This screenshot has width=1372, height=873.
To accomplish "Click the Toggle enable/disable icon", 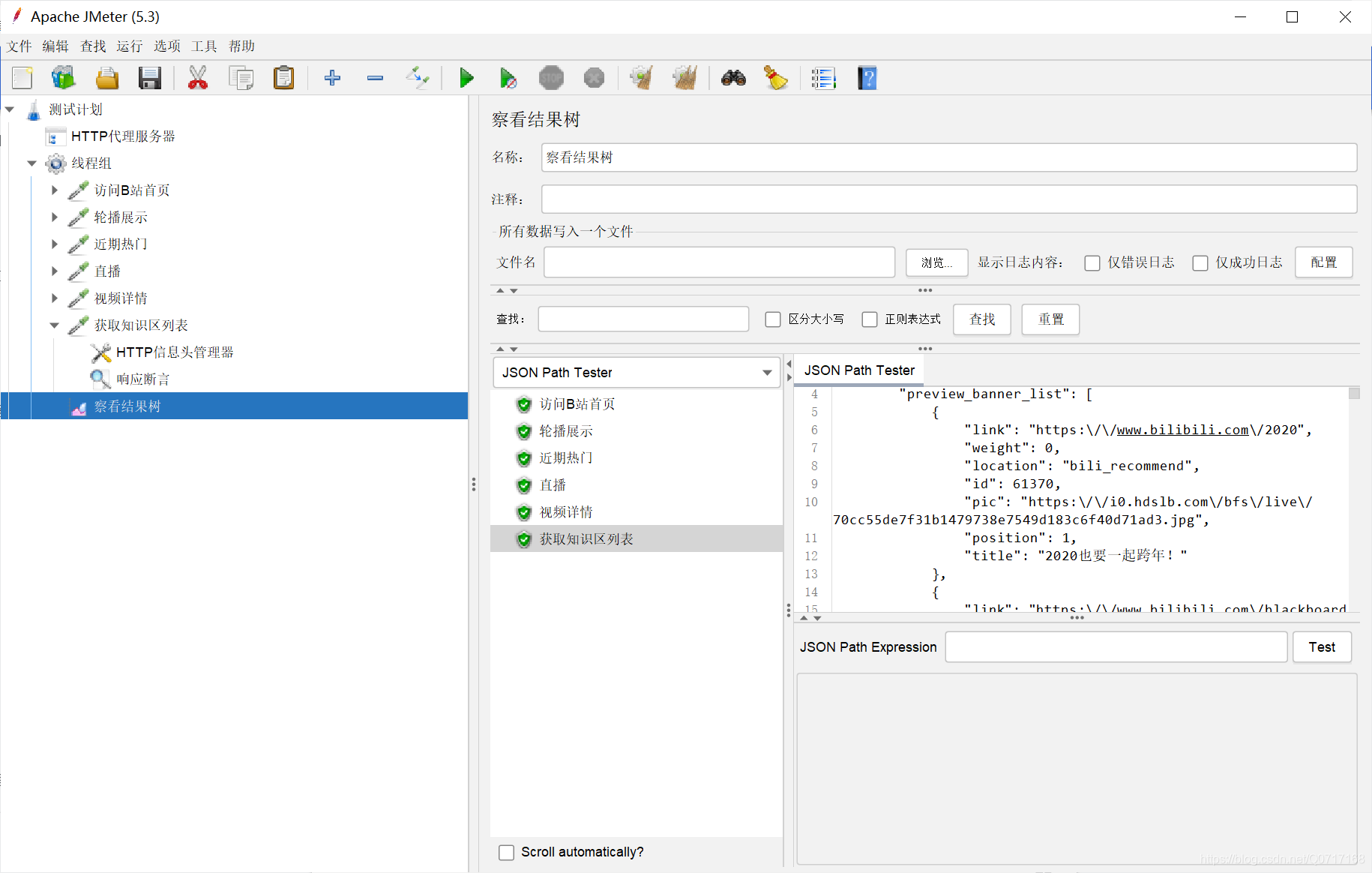I will click(x=418, y=78).
